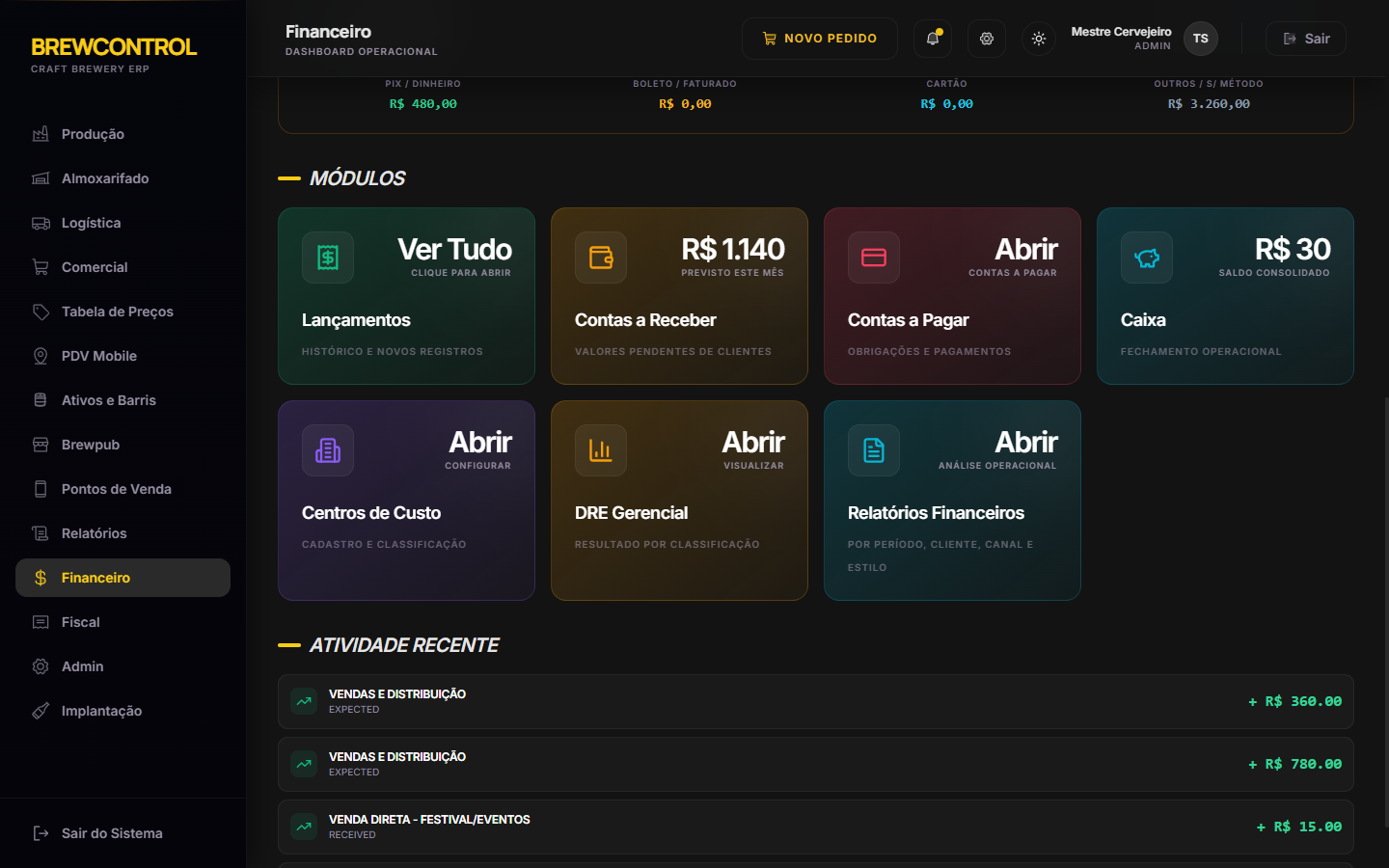Screen dimensions: 1389x868
Task: Click the PIX / Dinheiro R$ 480,00 value
Action: point(423,104)
